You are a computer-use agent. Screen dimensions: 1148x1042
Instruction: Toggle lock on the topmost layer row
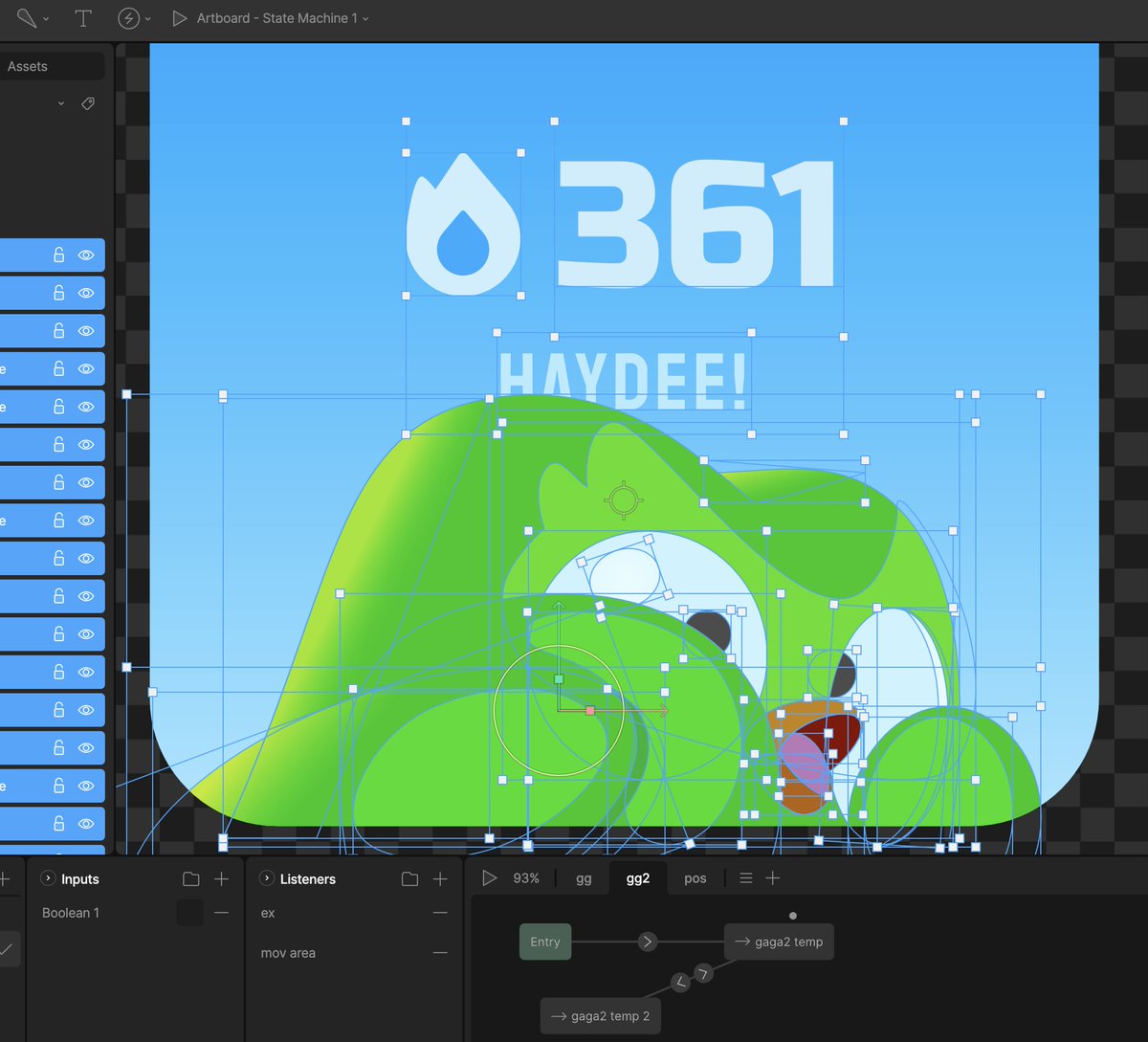coord(58,255)
